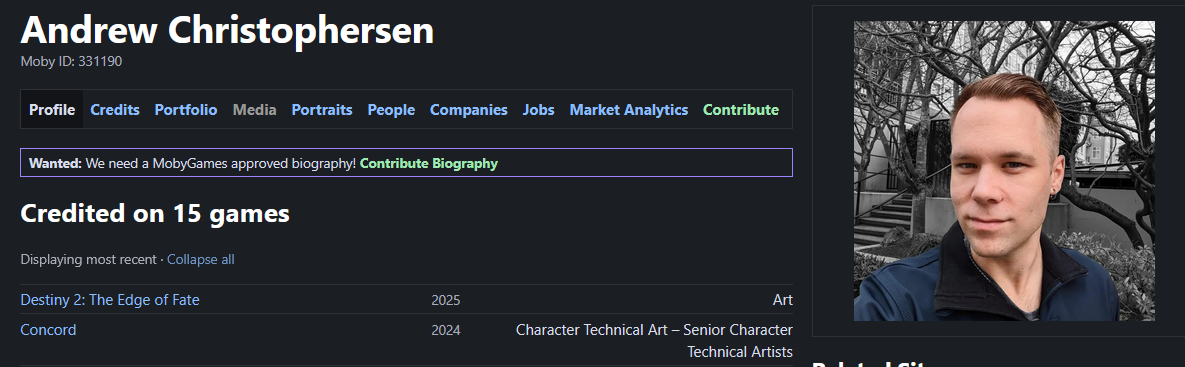Click the Wanted biography notice banner
This screenshot has width=1185, height=367.
pyautogui.click(x=407, y=162)
